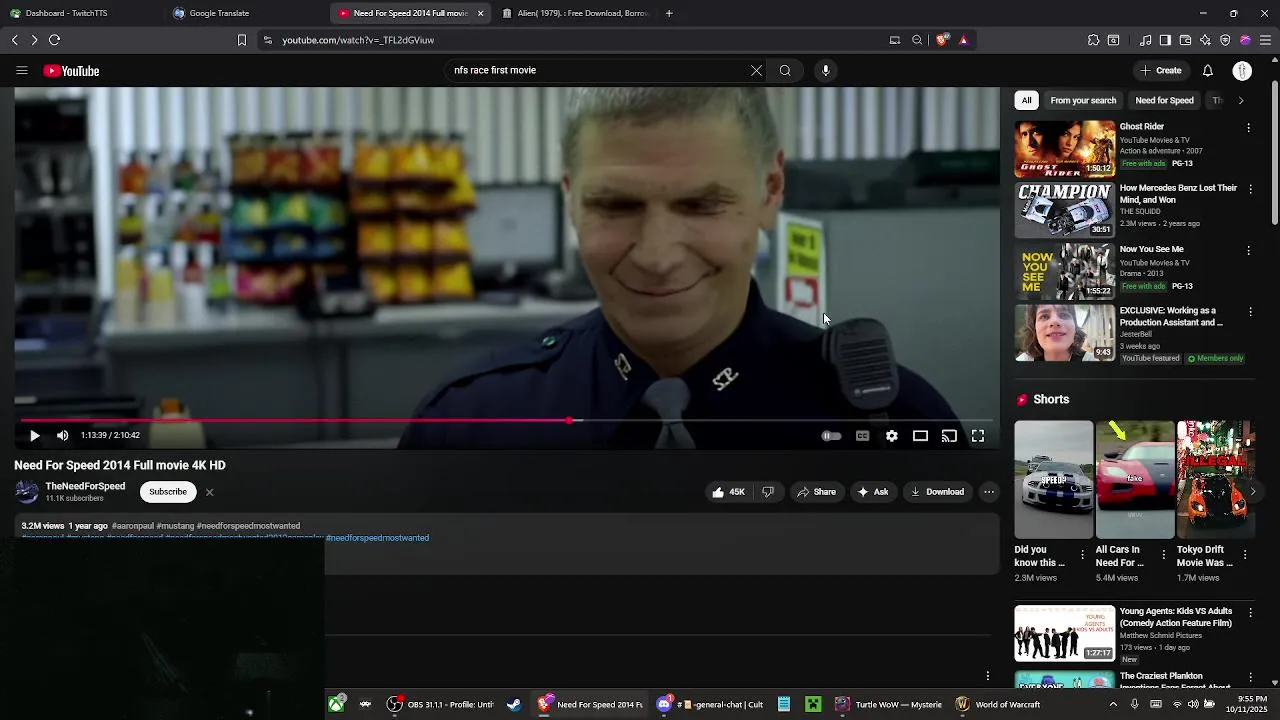This screenshot has width=1280, height=720.
Task: Open more actions menu beside Download
Action: click(988, 492)
